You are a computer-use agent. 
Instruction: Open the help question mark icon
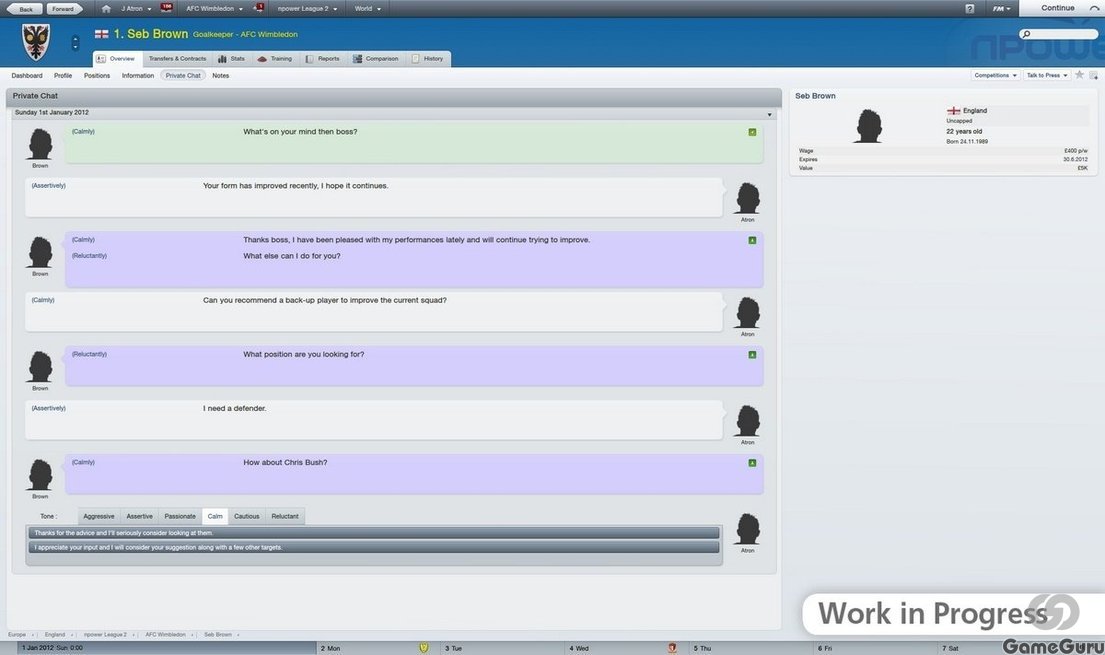[970, 8]
